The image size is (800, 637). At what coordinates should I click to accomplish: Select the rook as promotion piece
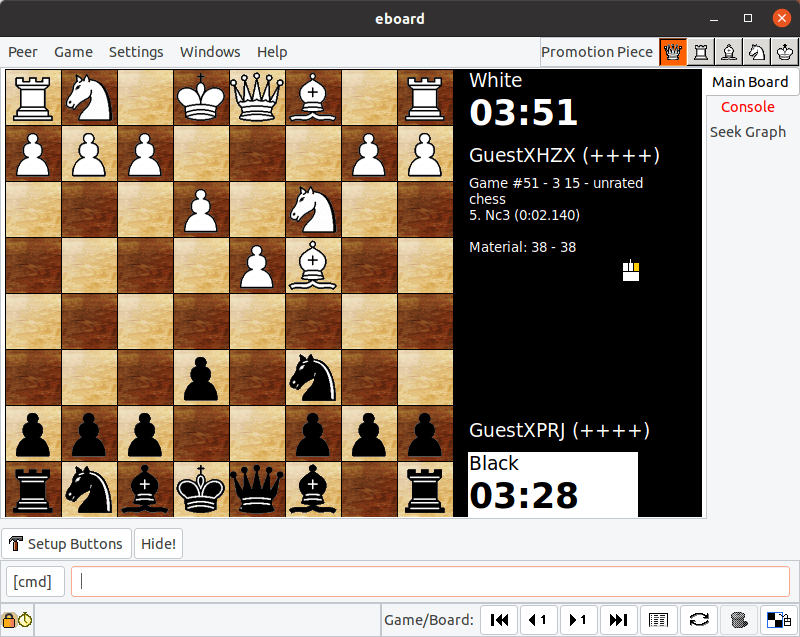click(x=700, y=52)
